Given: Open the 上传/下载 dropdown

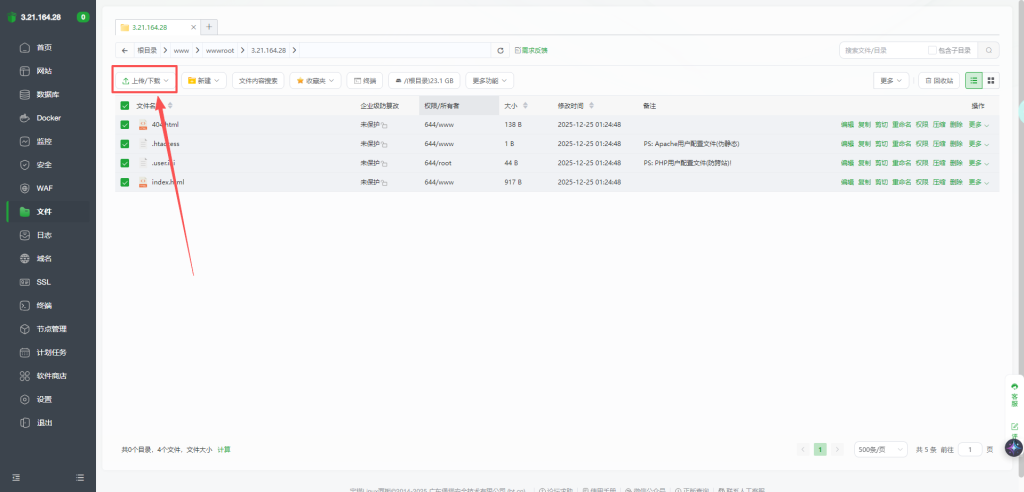Looking at the screenshot, I should point(146,80).
